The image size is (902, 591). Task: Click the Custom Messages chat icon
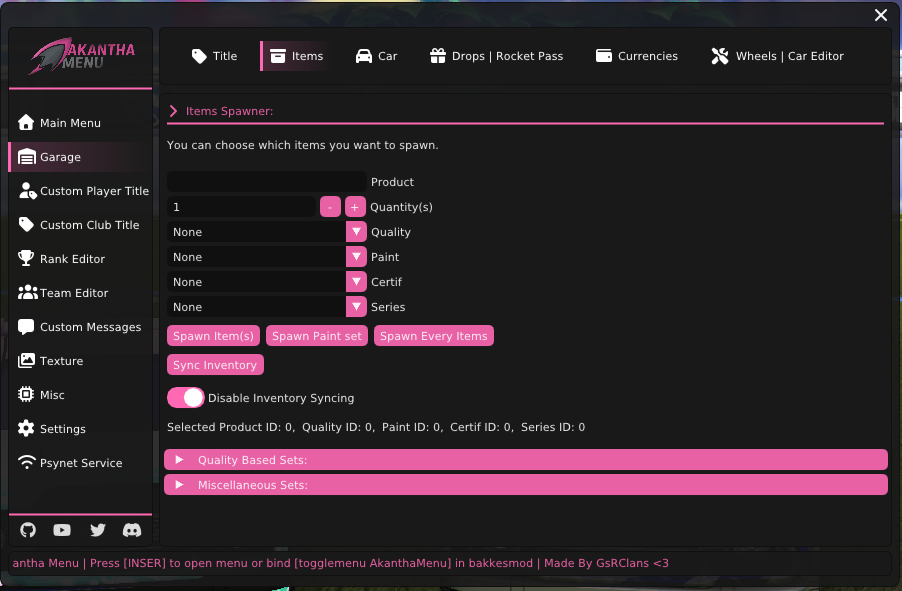click(26, 327)
